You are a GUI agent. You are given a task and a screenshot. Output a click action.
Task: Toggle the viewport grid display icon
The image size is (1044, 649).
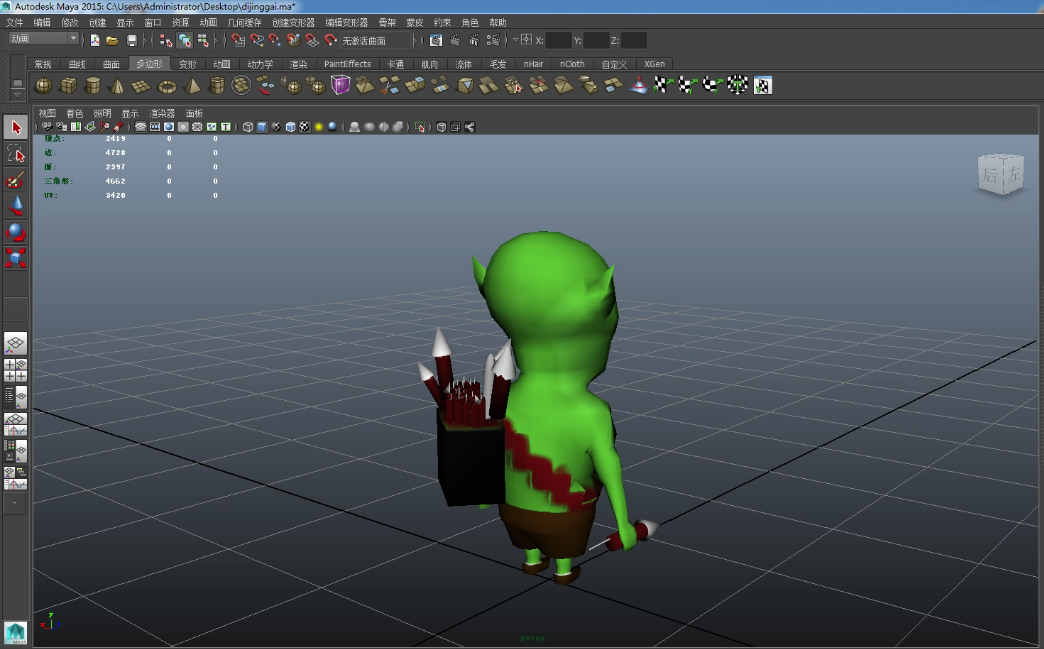tap(140, 127)
